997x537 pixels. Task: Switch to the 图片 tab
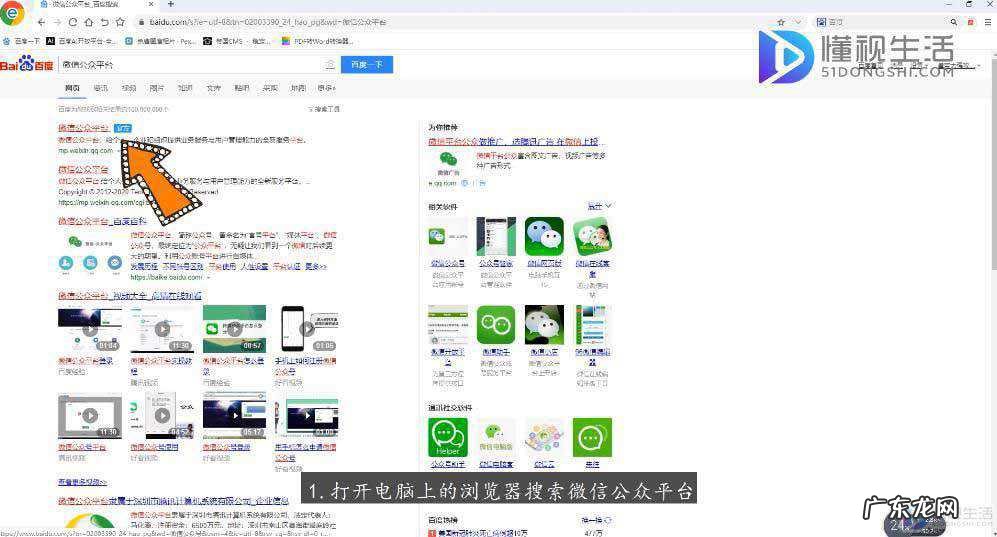pos(156,88)
